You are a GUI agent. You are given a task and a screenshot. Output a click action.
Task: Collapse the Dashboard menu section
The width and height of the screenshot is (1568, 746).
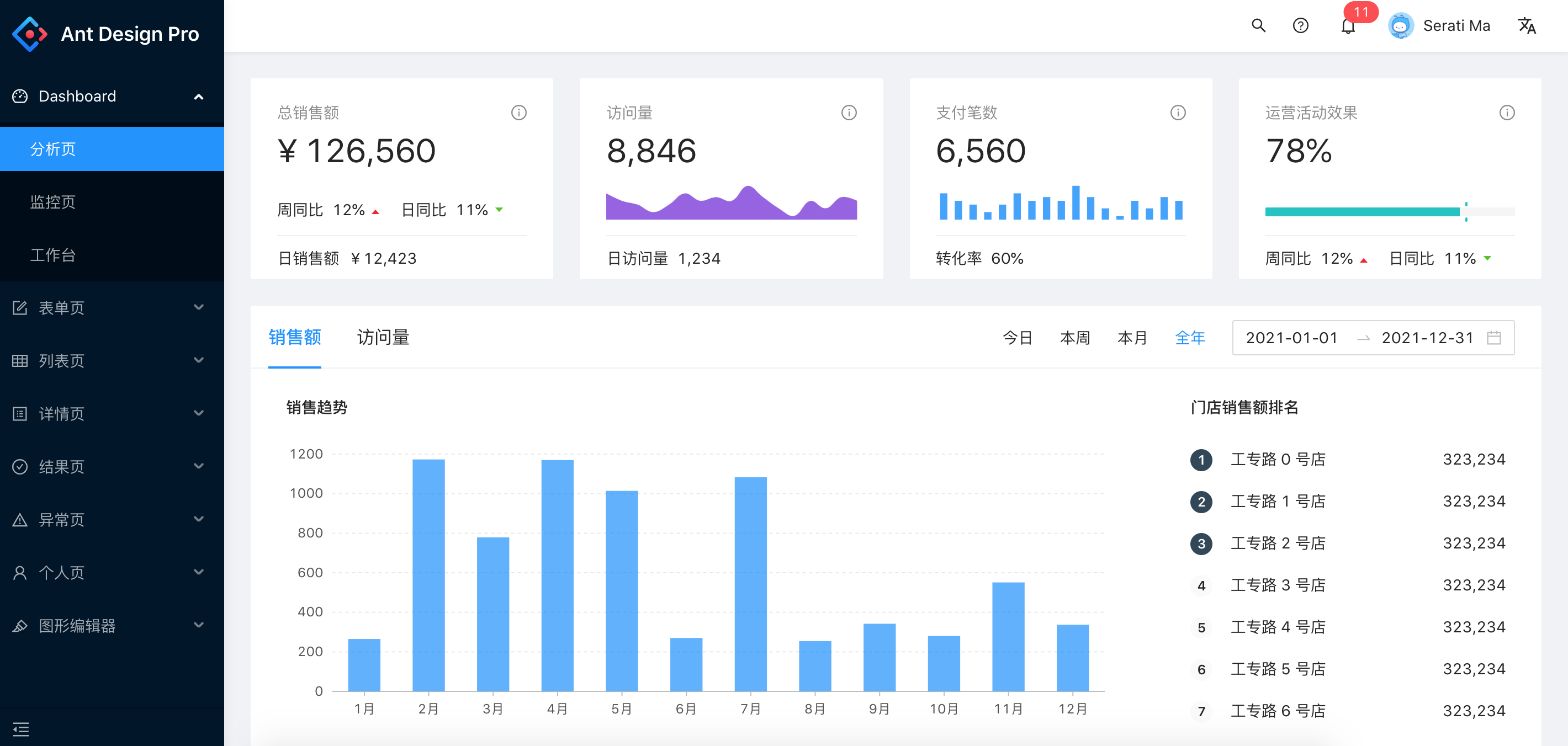(x=112, y=96)
